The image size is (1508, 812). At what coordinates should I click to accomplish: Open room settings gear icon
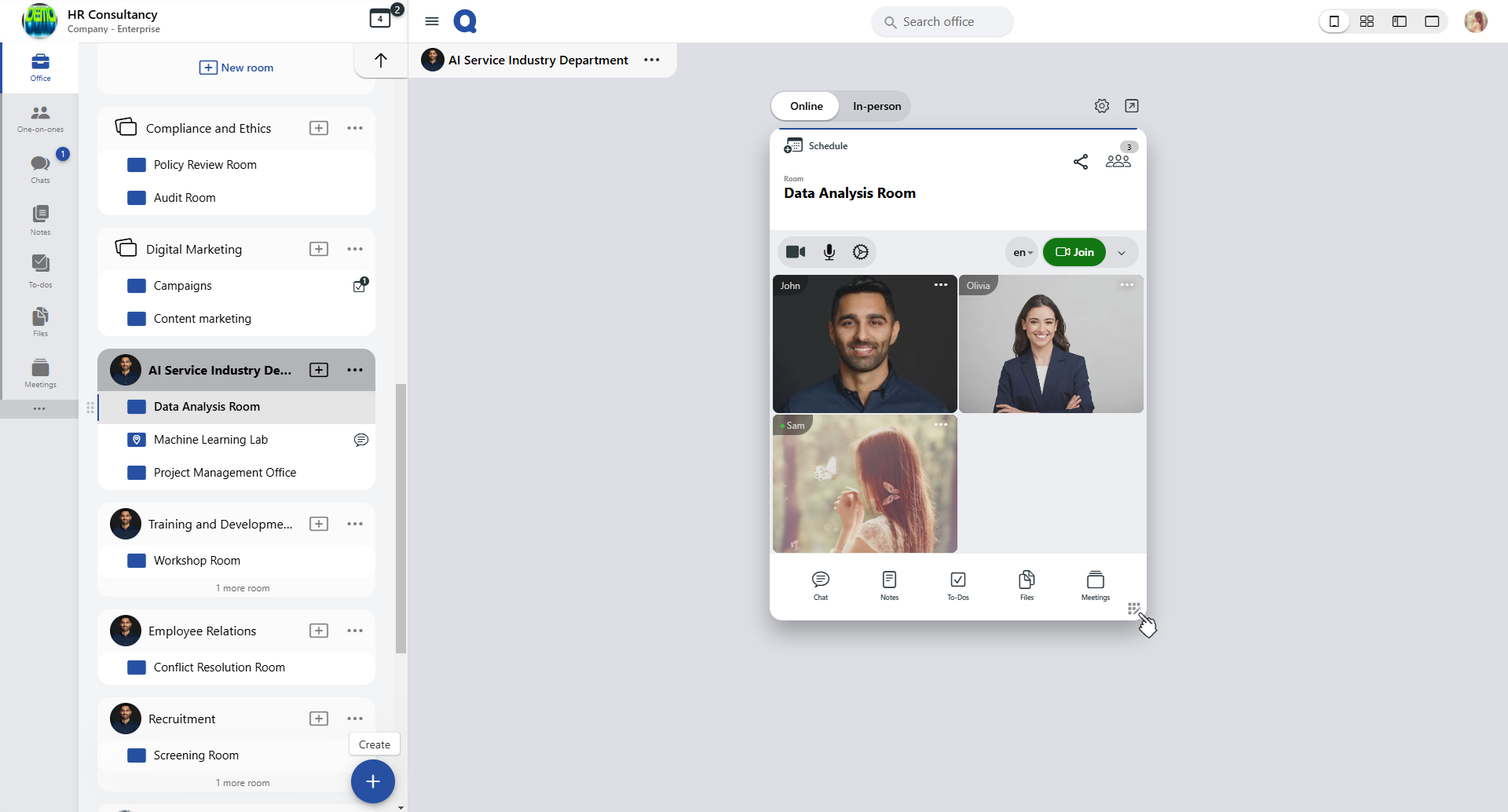coord(1102,106)
